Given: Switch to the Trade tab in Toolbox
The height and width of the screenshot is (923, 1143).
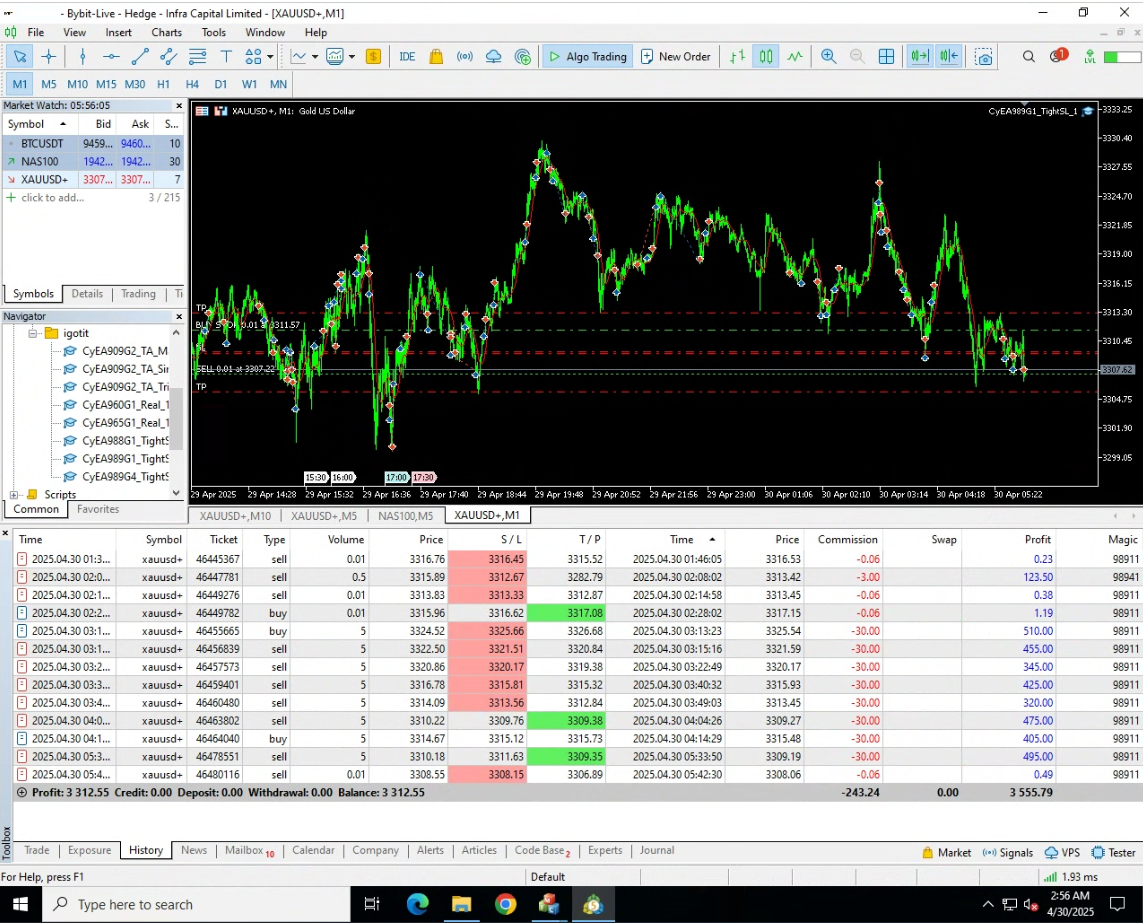Looking at the screenshot, I should (36, 851).
